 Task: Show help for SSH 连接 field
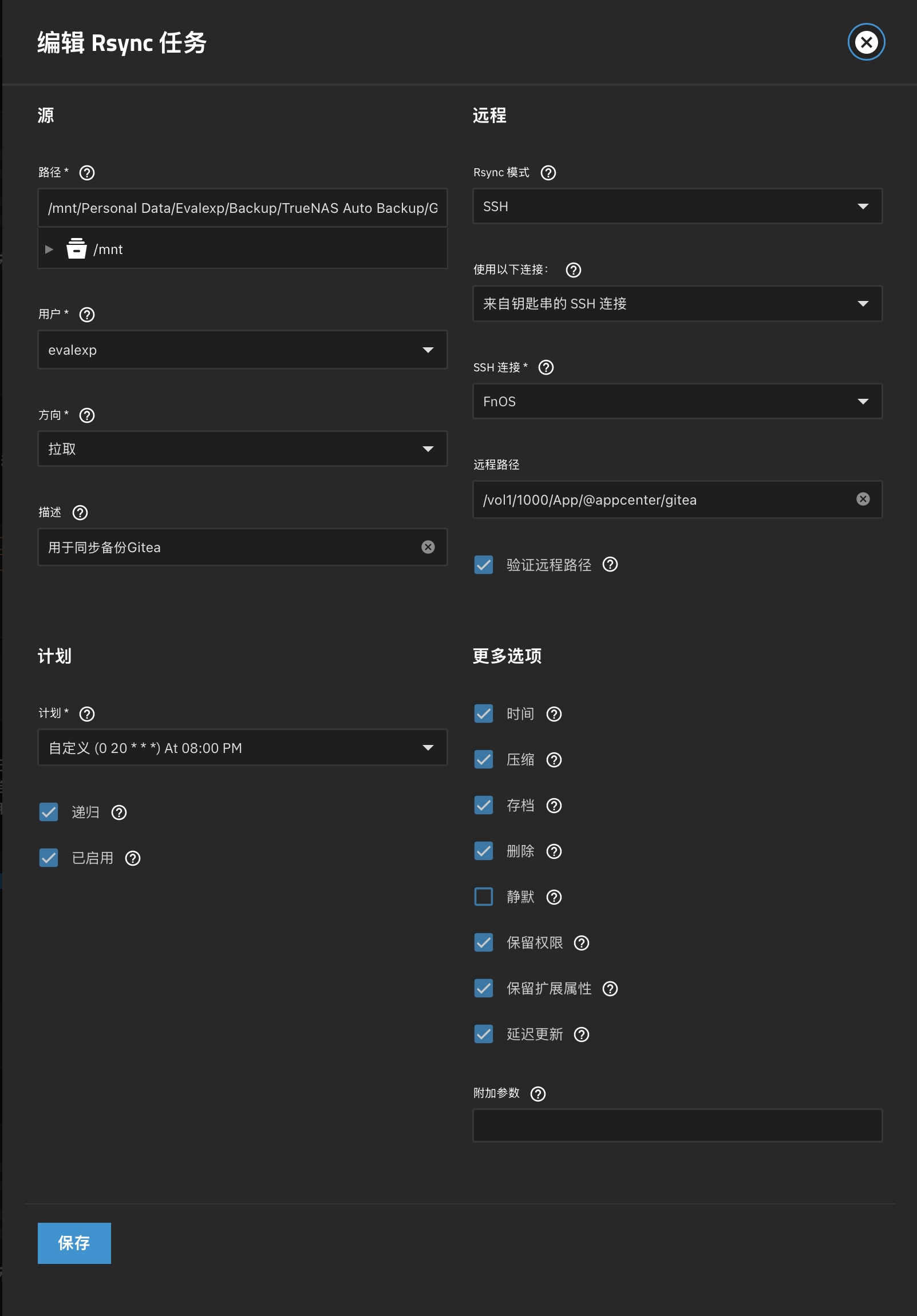546,367
